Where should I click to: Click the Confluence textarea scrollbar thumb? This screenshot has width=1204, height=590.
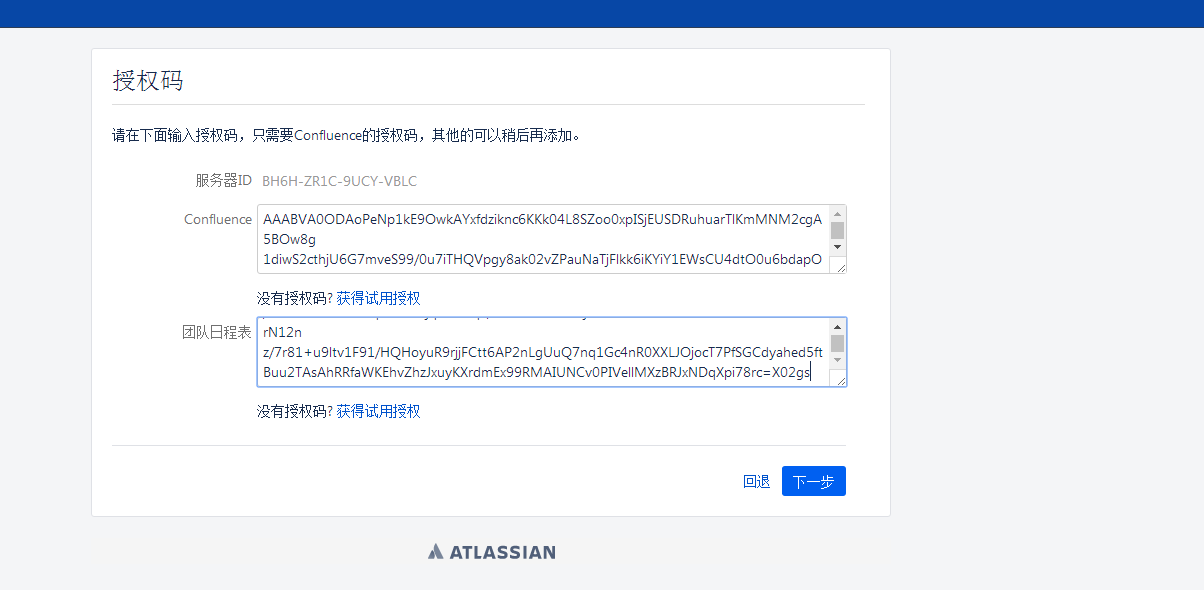pos(838,230)
